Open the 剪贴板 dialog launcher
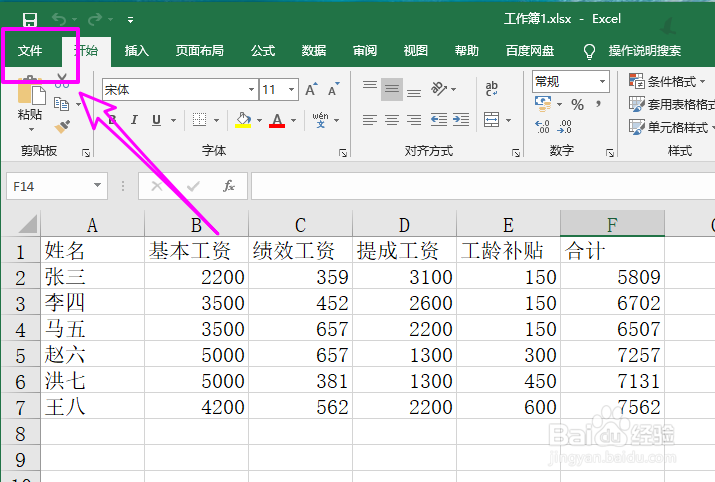715x482 pixels. (x=86, y=153)
